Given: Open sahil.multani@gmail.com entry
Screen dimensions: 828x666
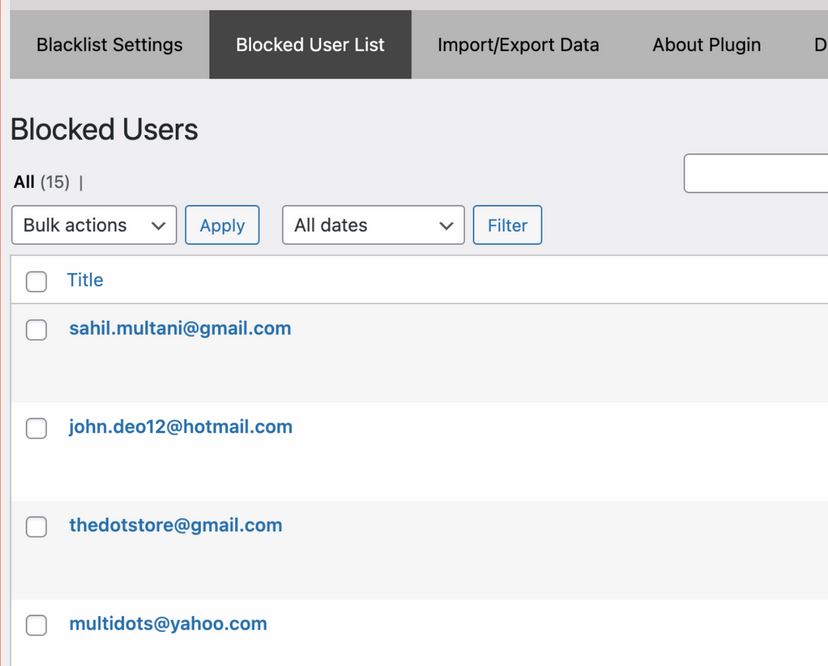Looking at the screenshot, I should point(180,329).
